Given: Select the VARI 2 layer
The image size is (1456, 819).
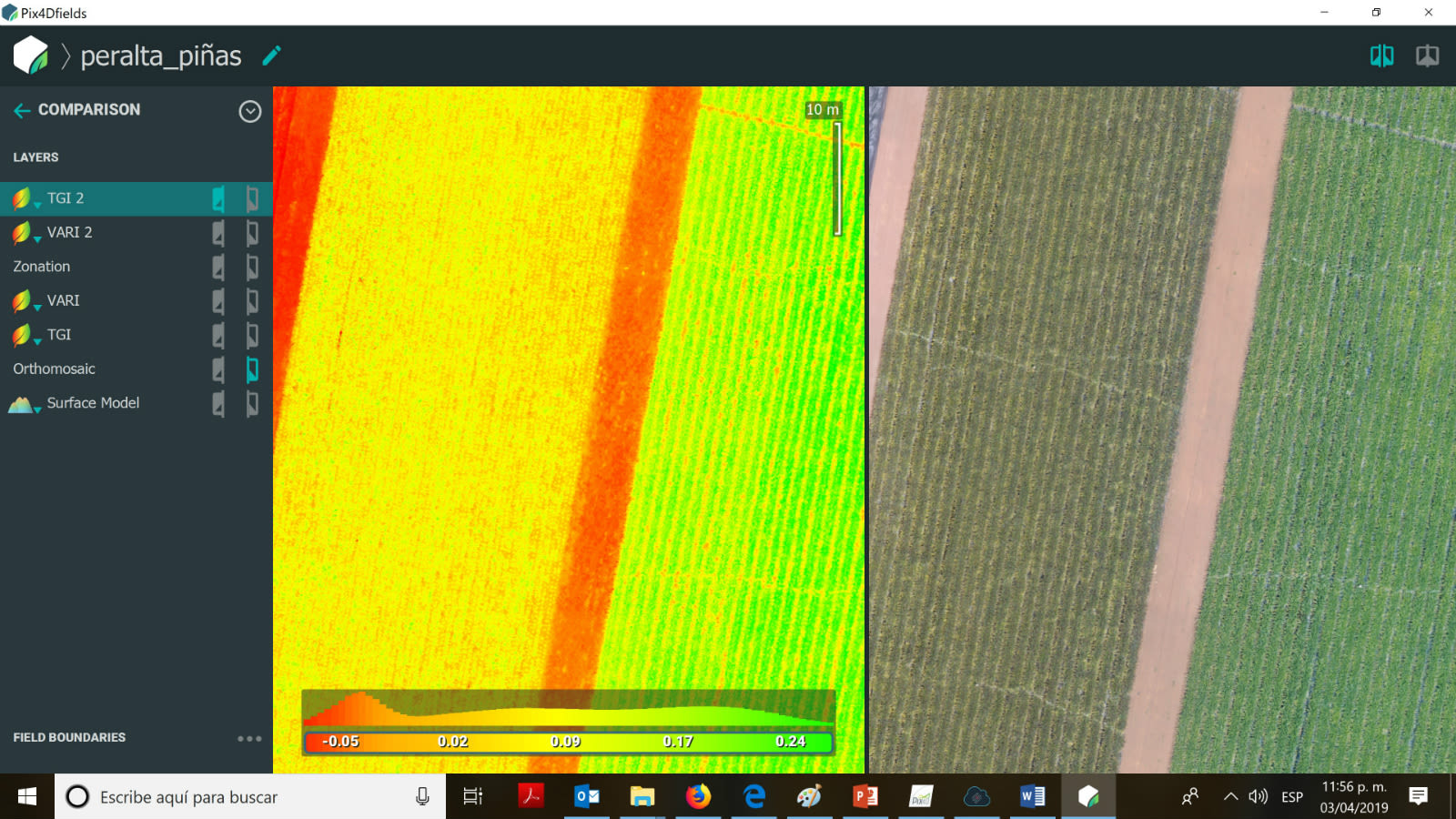Looking at the screenshot, I should [67, 232].
